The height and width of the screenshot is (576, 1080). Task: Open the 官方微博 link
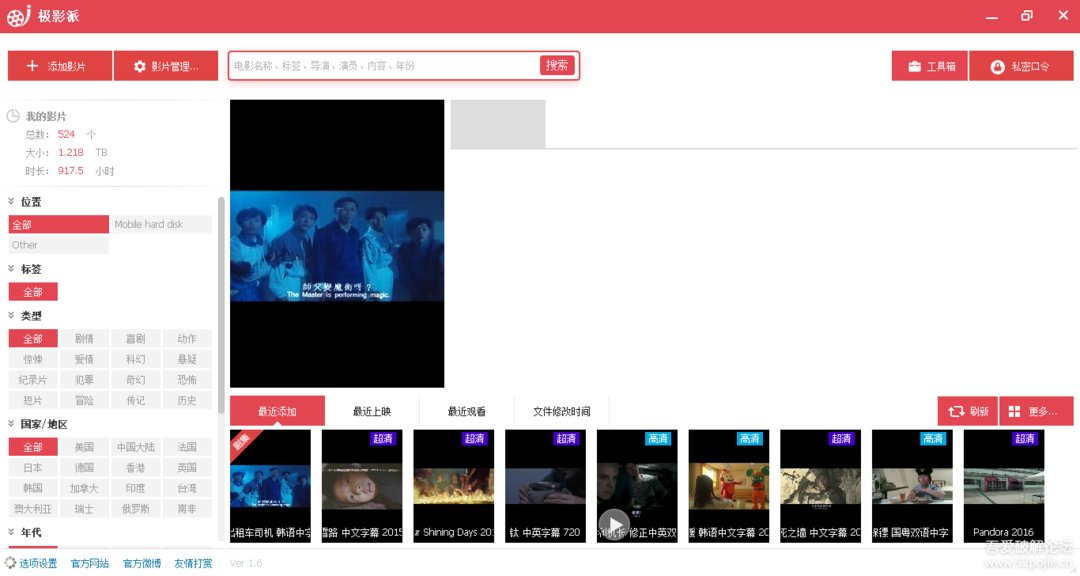[x=142, y=564]
